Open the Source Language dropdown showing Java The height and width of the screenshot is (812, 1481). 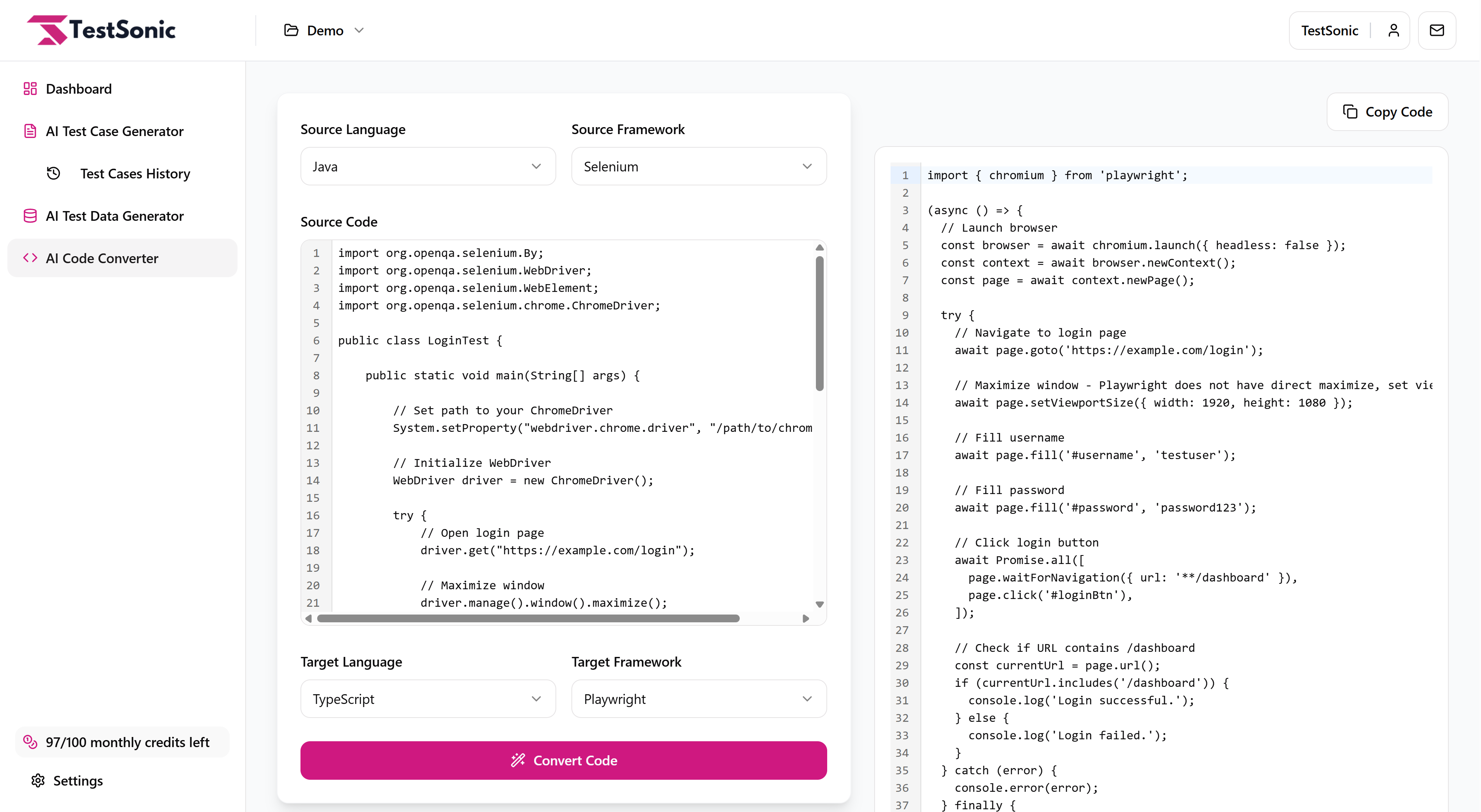[x=428, y=166]
